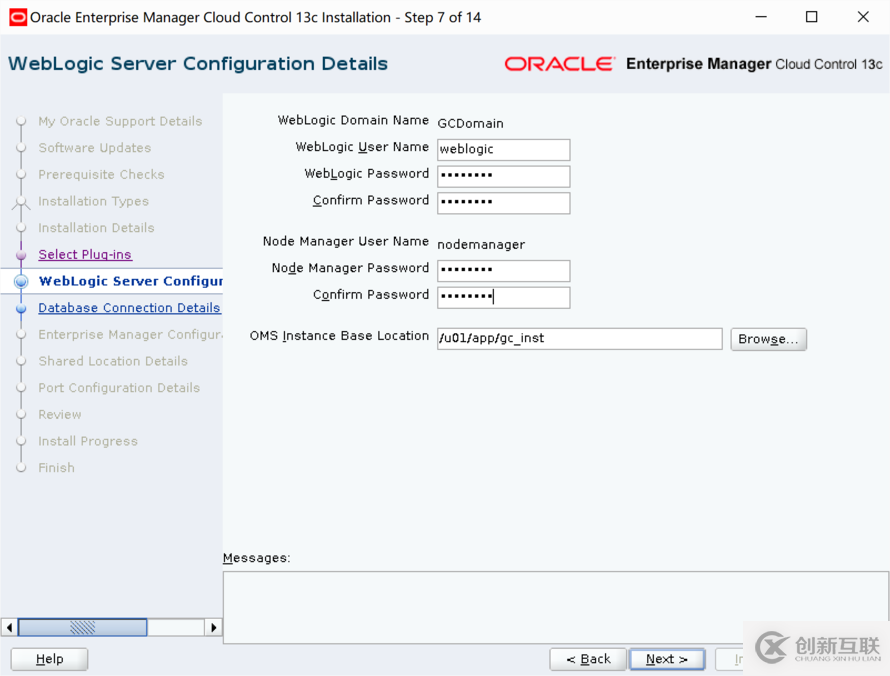Open the Select Plug-ins step link
Screen dimensions: 890x676
click(85, 255)
